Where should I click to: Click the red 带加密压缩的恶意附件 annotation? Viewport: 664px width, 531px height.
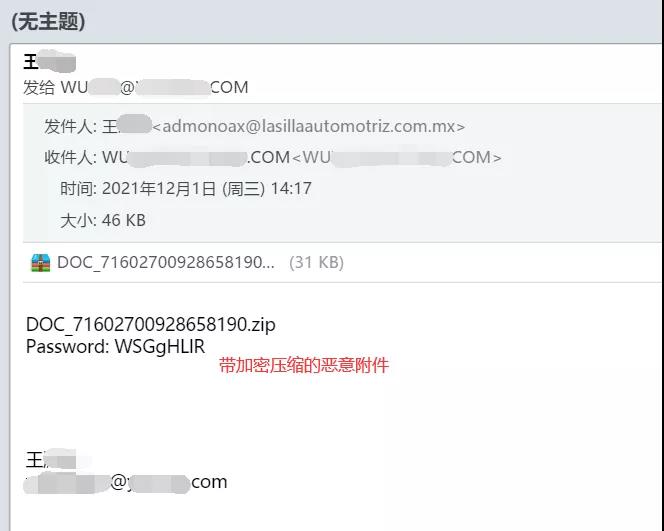pos(304,365)
